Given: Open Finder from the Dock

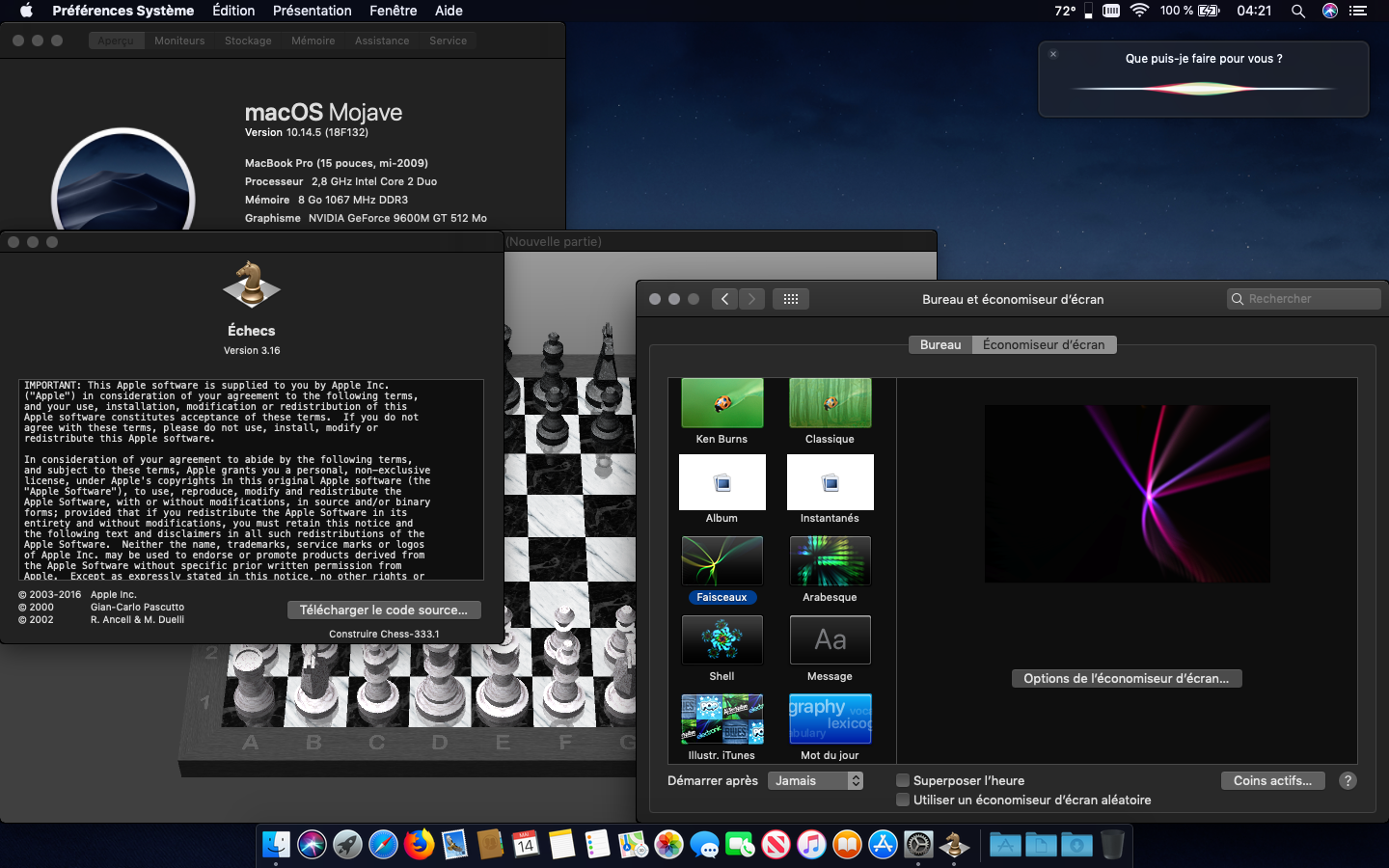Looking at the screenshot, I should 276,845.
